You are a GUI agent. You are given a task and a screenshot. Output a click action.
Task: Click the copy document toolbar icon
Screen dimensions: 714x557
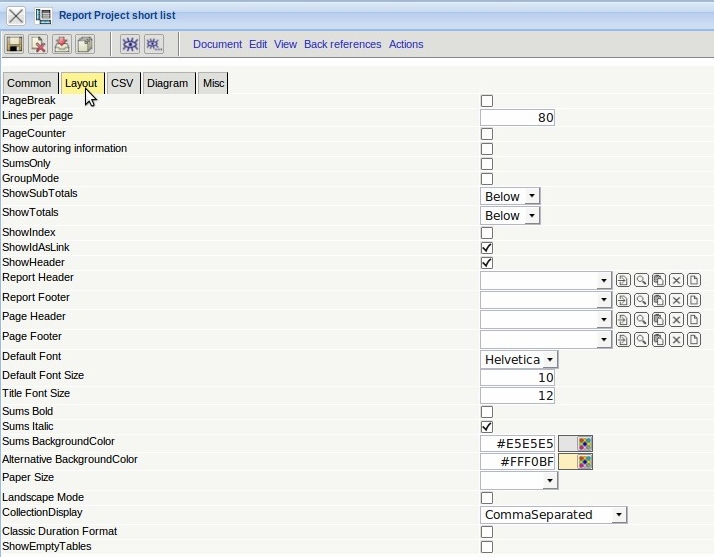click(x=85, y=44)
